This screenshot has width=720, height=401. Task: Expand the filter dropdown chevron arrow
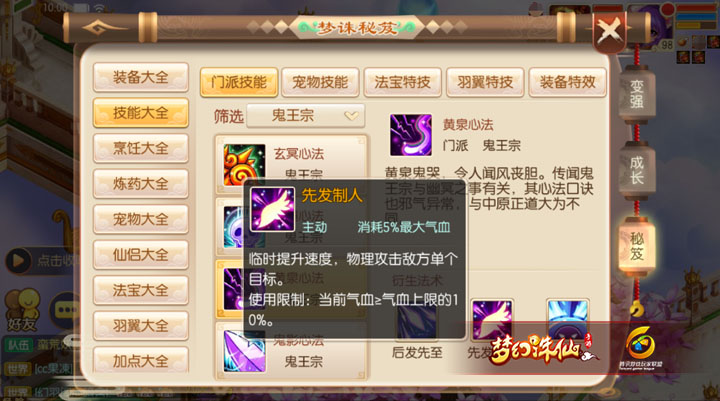coord(351,116)
